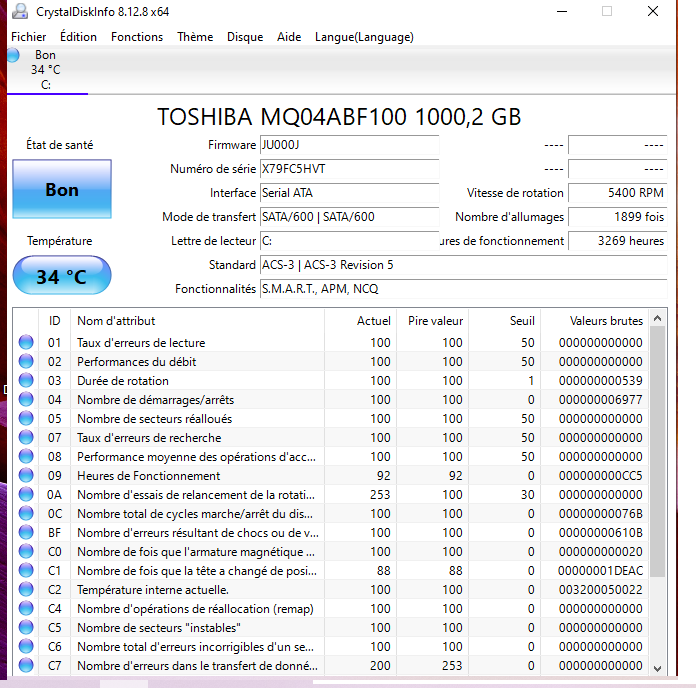Screen dimensions: 696x688
Task: Open the Thème menu
Action: (x=195, y=37)
